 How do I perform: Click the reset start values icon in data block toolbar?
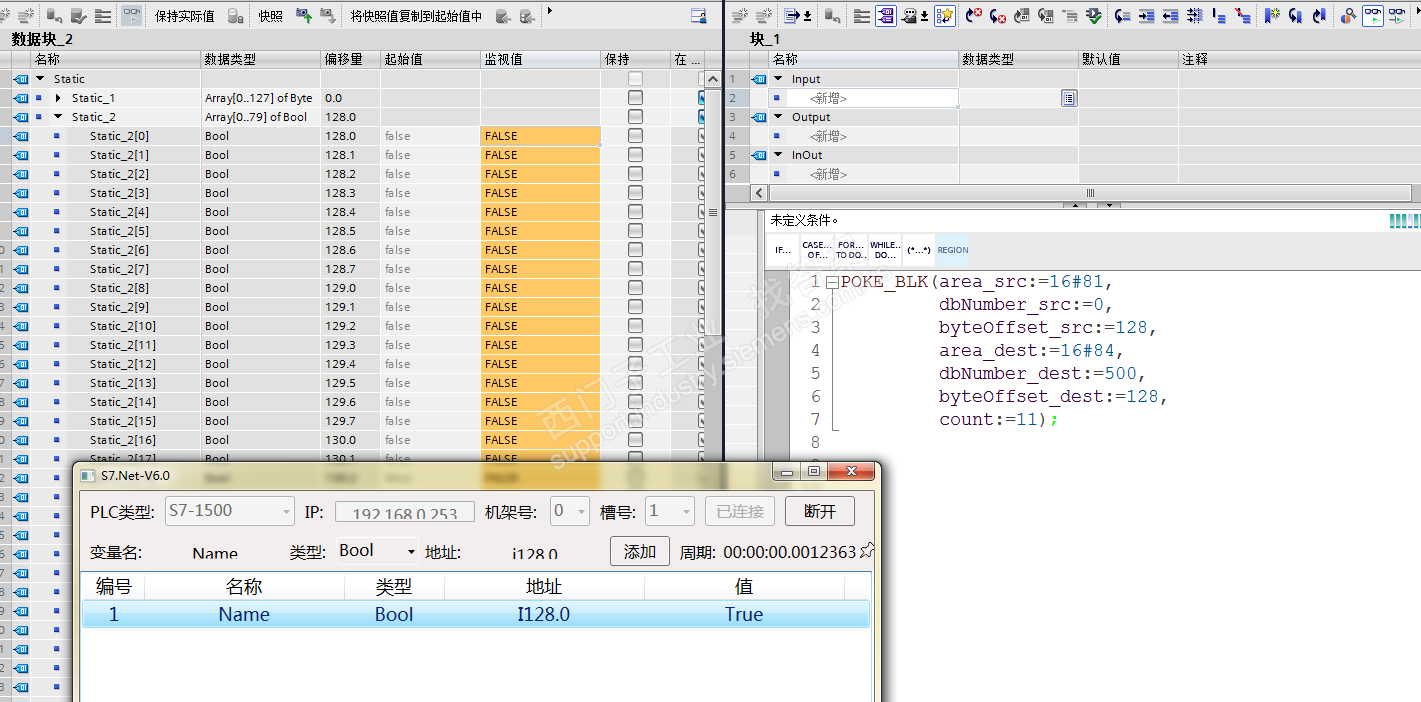click(x=52, y=15)
